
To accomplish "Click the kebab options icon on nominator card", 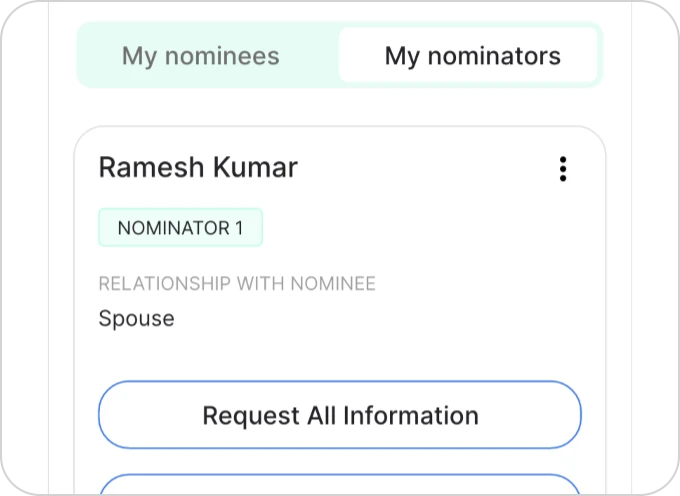I will (563, 169).
